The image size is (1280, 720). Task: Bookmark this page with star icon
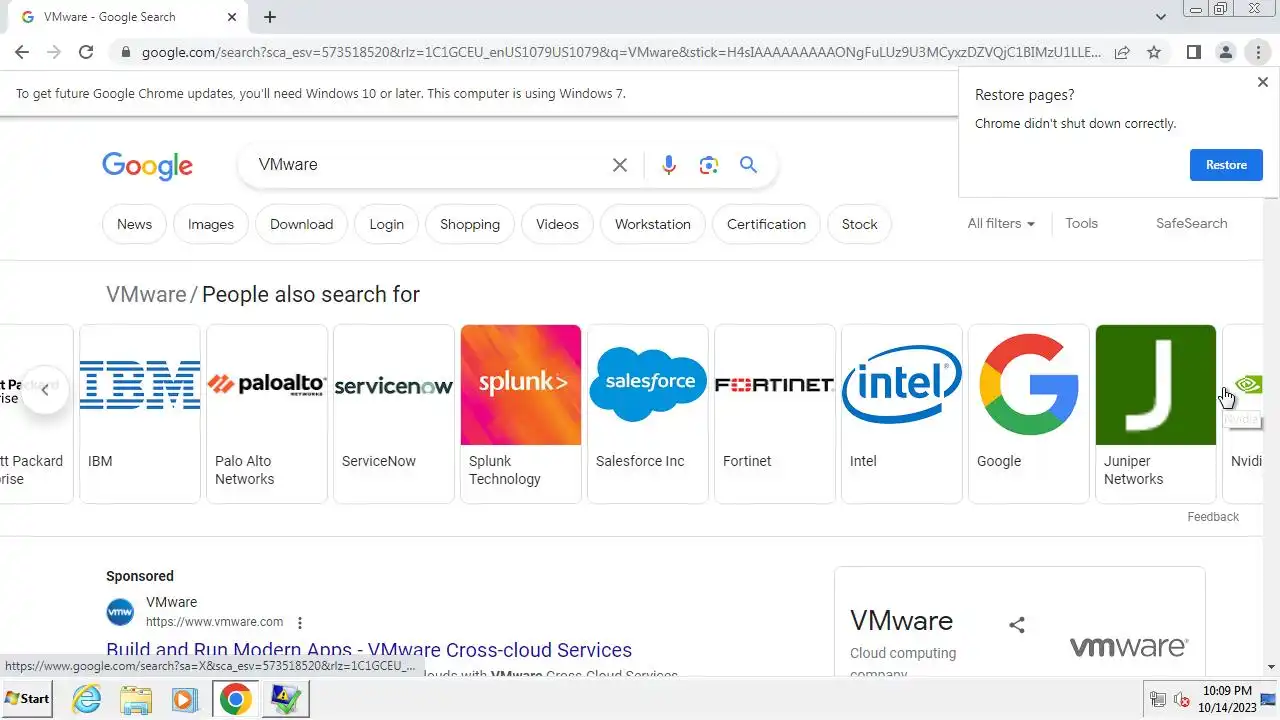[x=1154, y=52]
